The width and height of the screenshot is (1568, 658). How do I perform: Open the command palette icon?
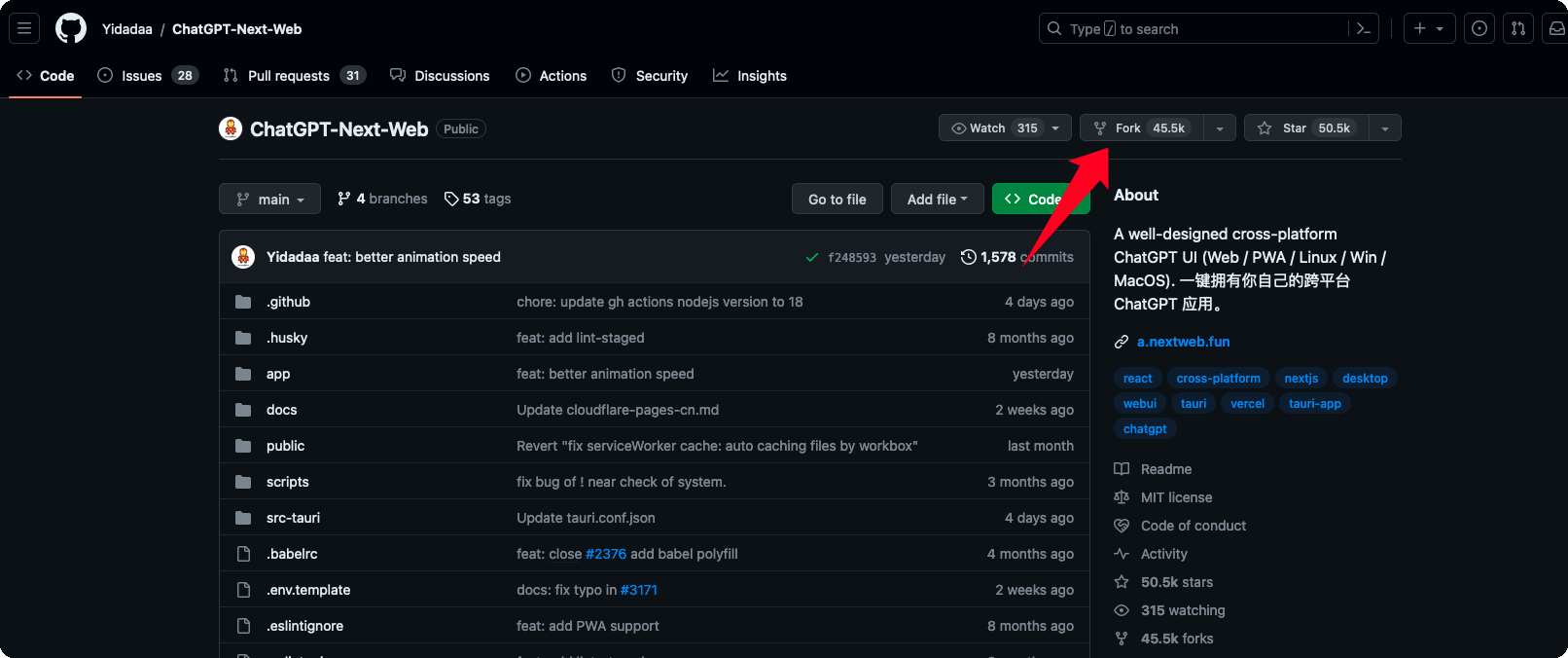(x=1364, y=29)
